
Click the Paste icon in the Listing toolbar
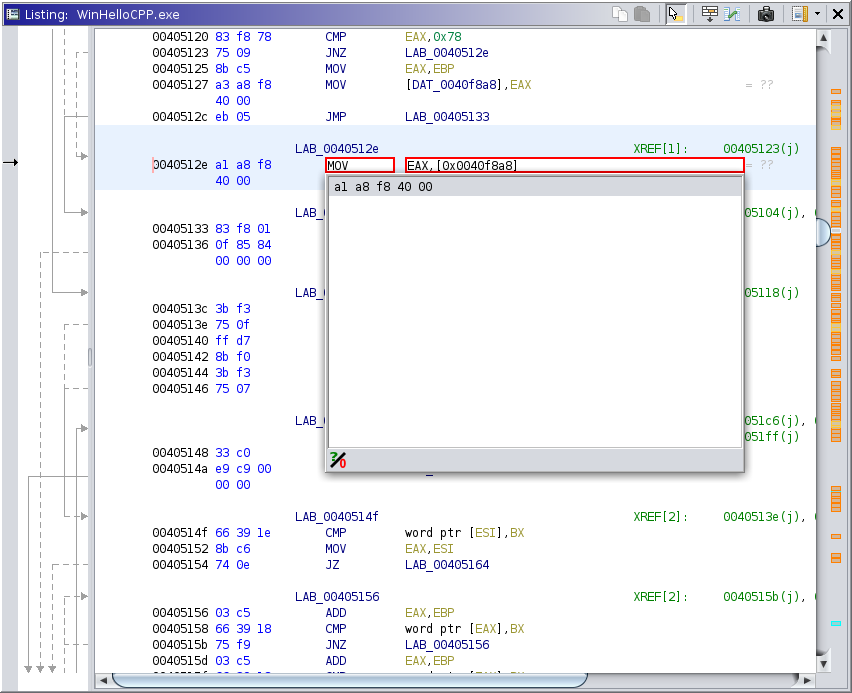[642, 14]
